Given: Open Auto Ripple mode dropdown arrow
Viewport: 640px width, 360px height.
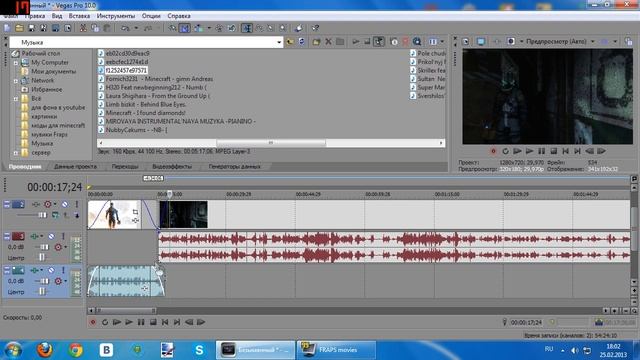Looking at the screenshot, I should click(x=209, y=28).
